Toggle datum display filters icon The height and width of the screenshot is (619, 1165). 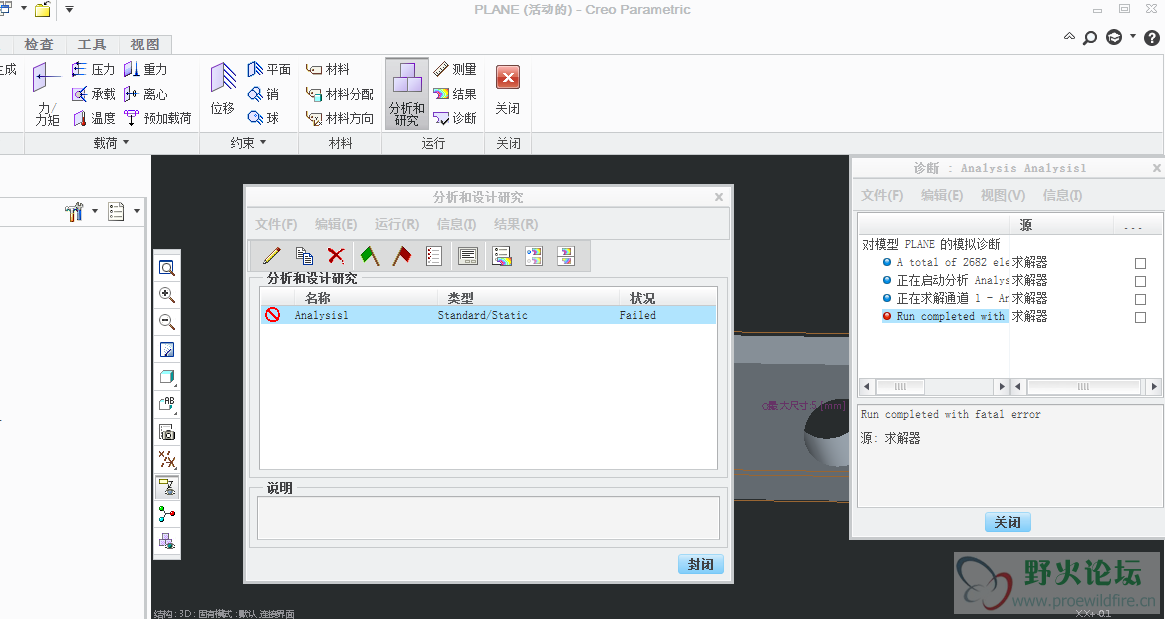pos(167,460)
